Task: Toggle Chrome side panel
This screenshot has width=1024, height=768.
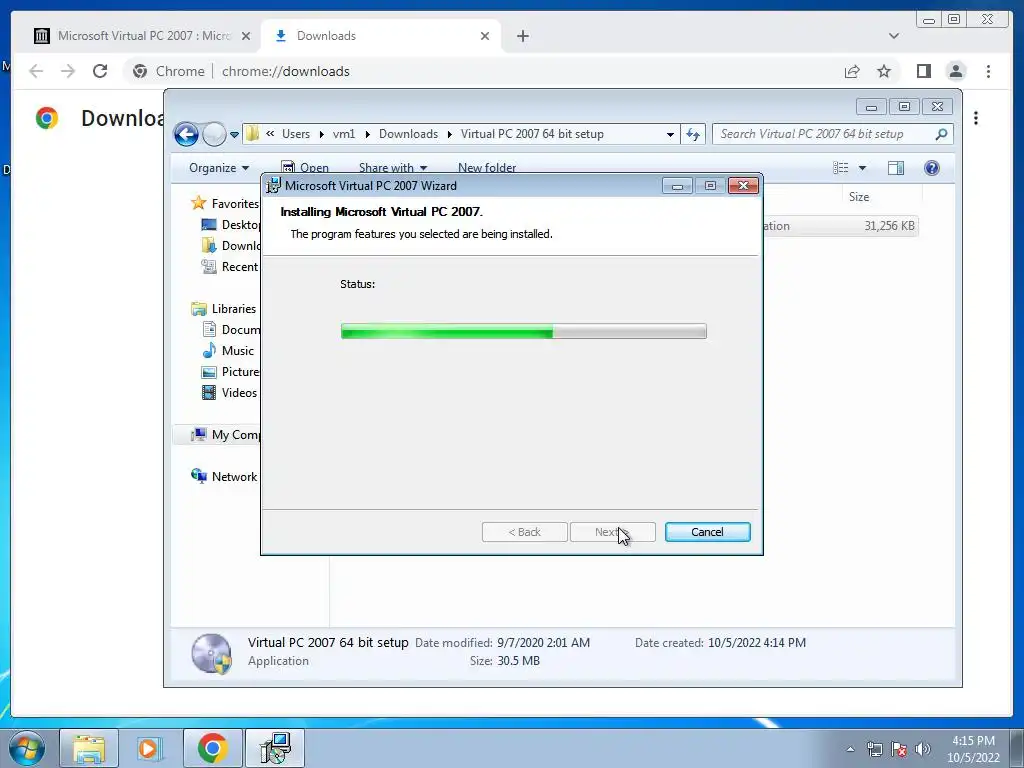Action: pyautogui.click(x=923, y=71)
